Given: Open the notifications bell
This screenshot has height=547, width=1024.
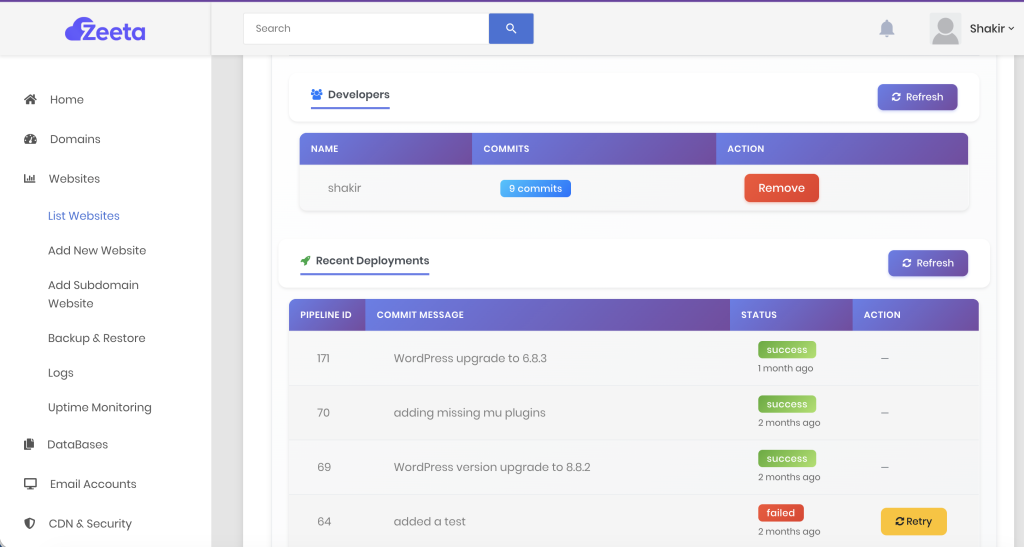Looking at the screenshot, I should pos(886,29).
